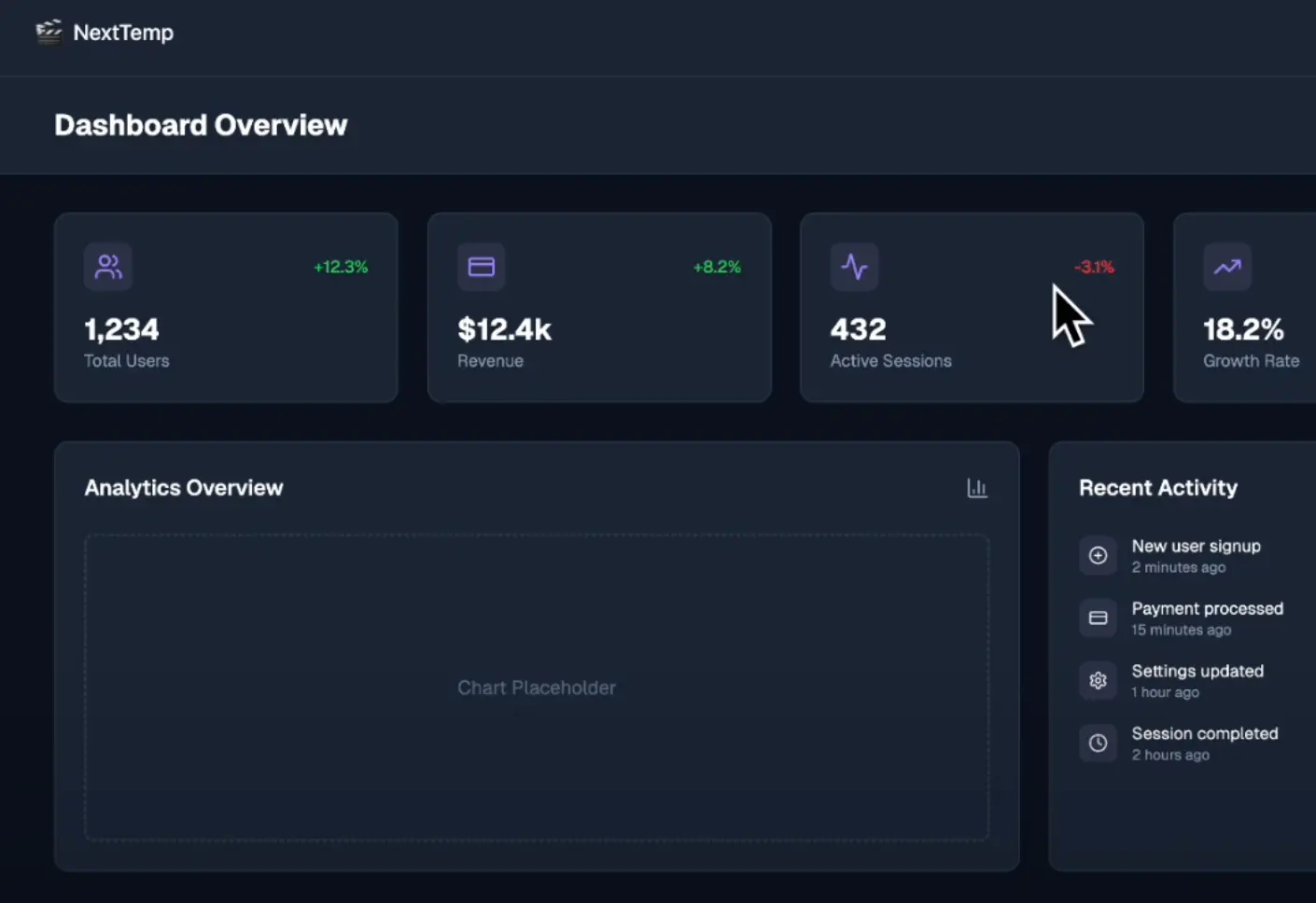1316x903 pixels.
Task: Click the Dashboard Overview heading
Action: coord(201,125)
